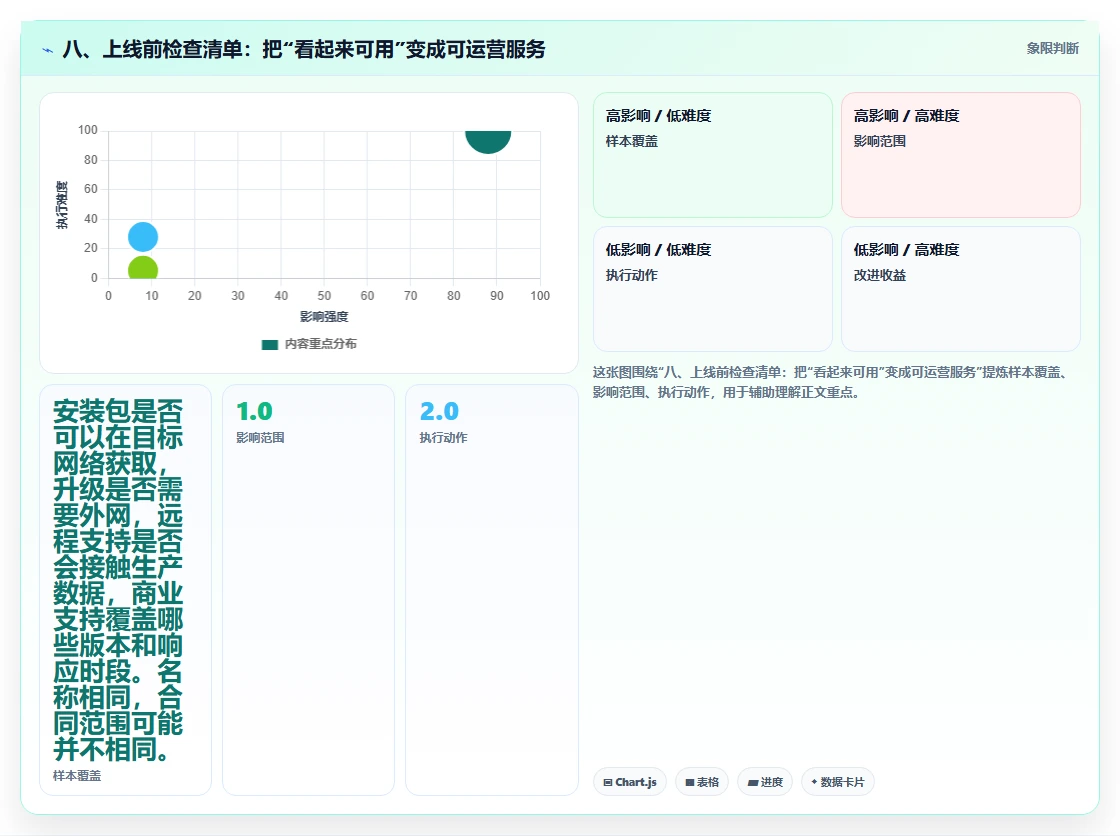Click 改进收益 in 低影响 / 高难度 card
1120x836 pixels.
[x=879, y=276]
